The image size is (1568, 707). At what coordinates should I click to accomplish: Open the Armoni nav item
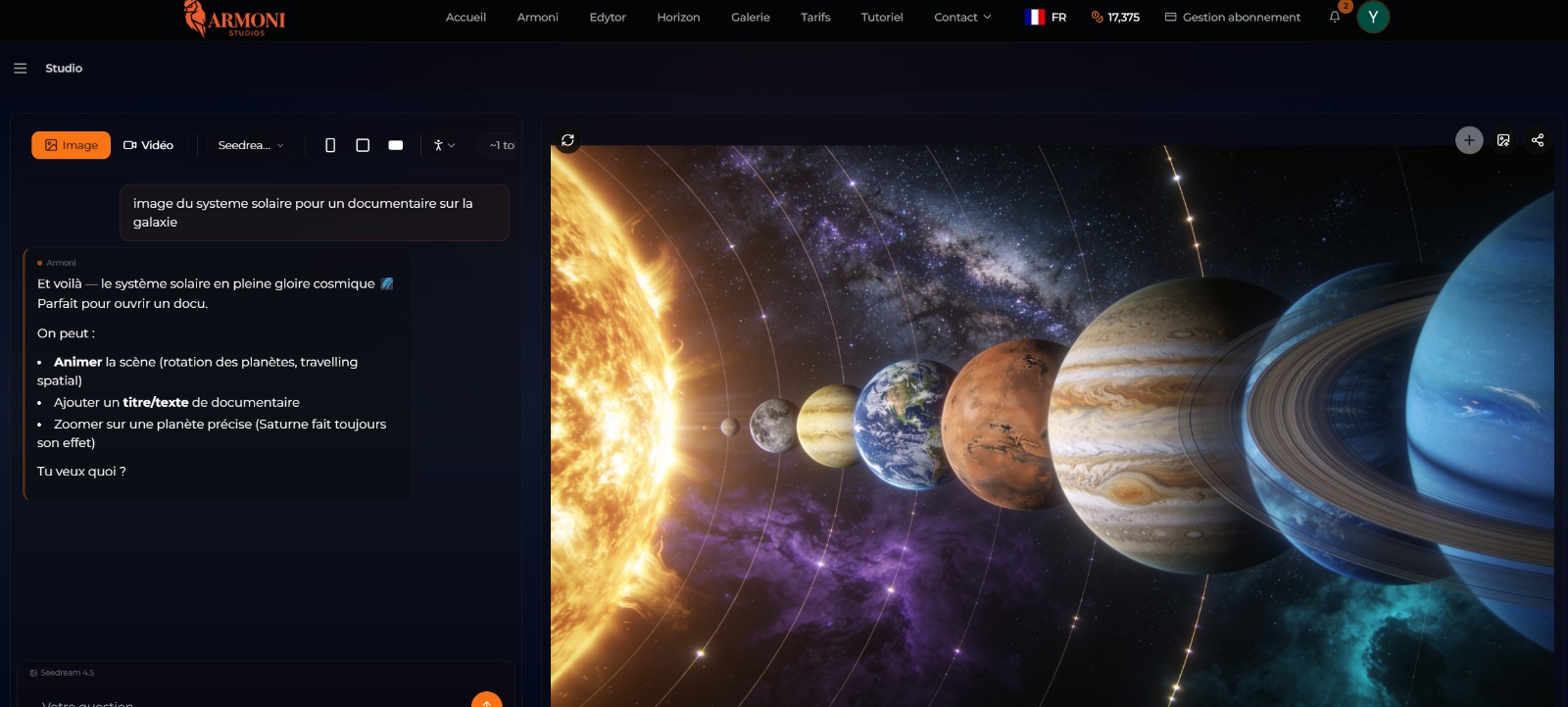click(538, 17)
